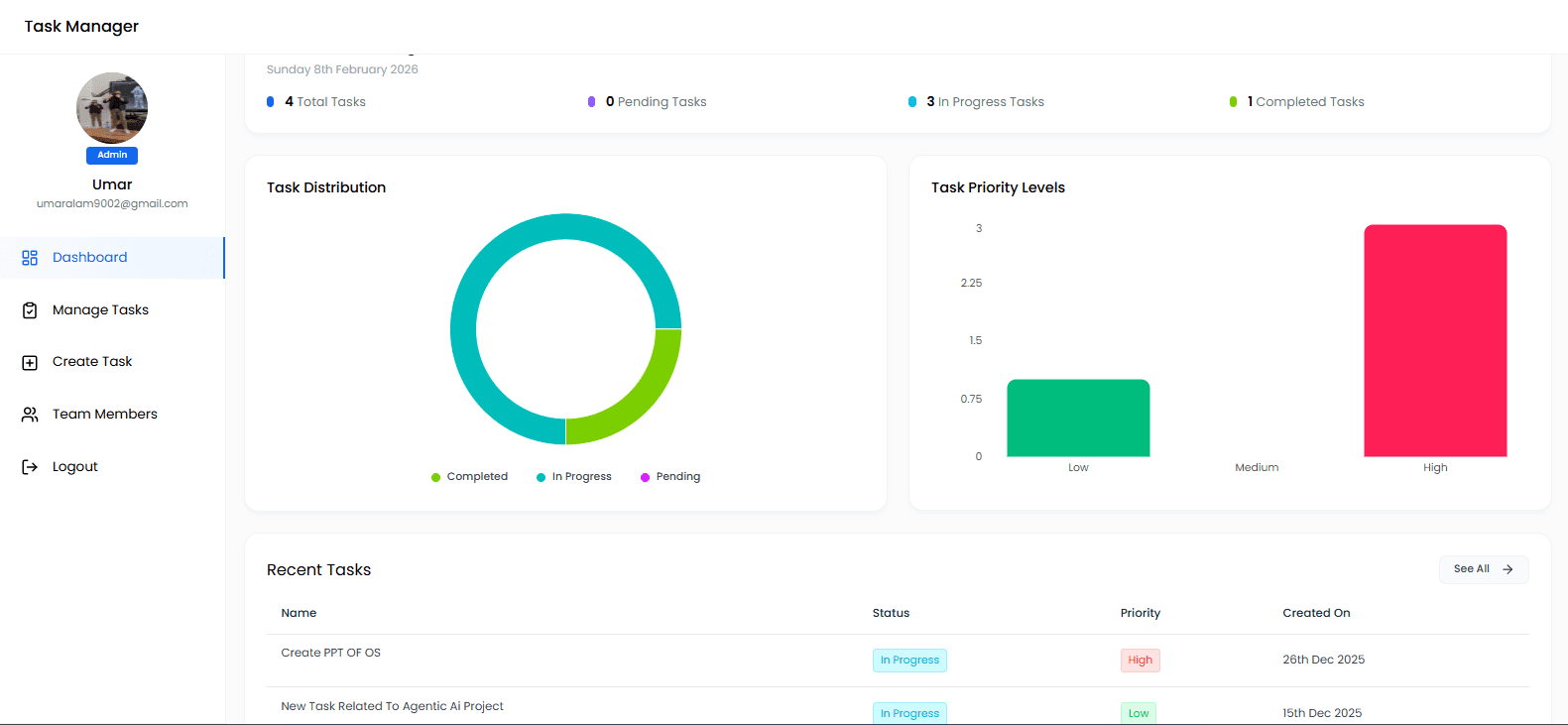
Task: Open Manage Tasks from sidebar menu
Action: click(x=100, y=310)
